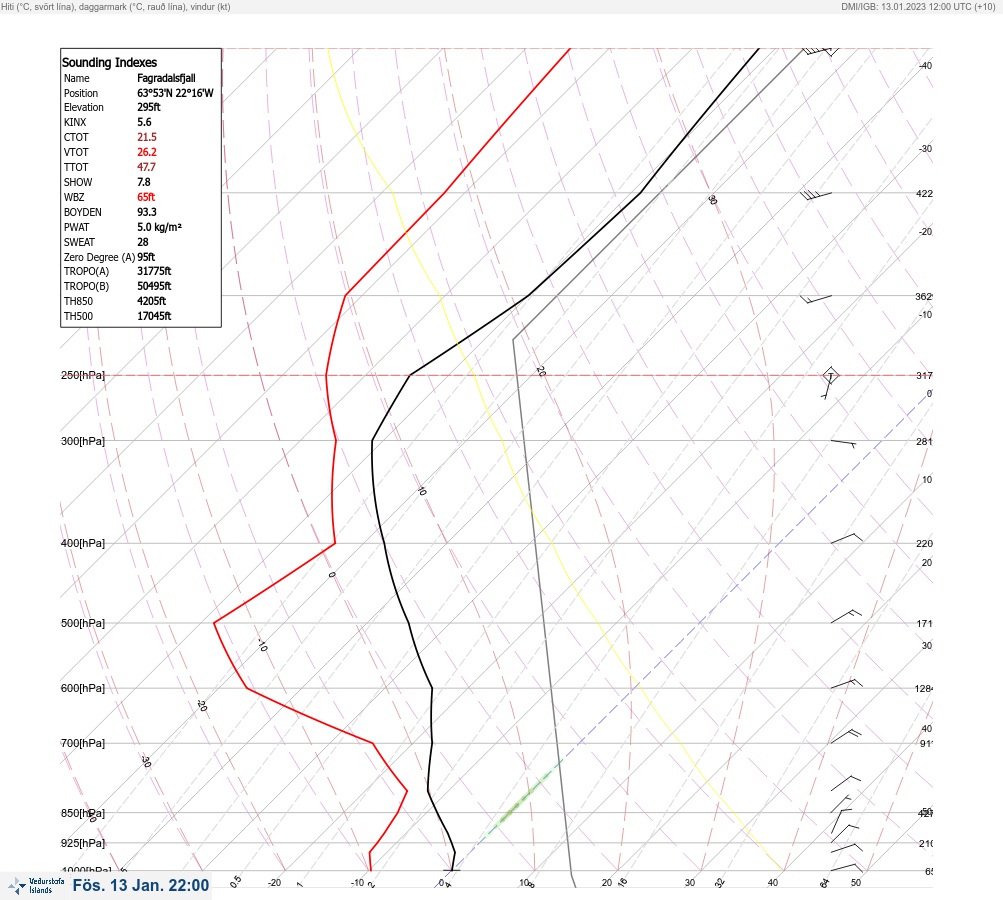
Task: Select the date label 'Fös. 13 Jan. 22:00'
Action: (141, 885)
